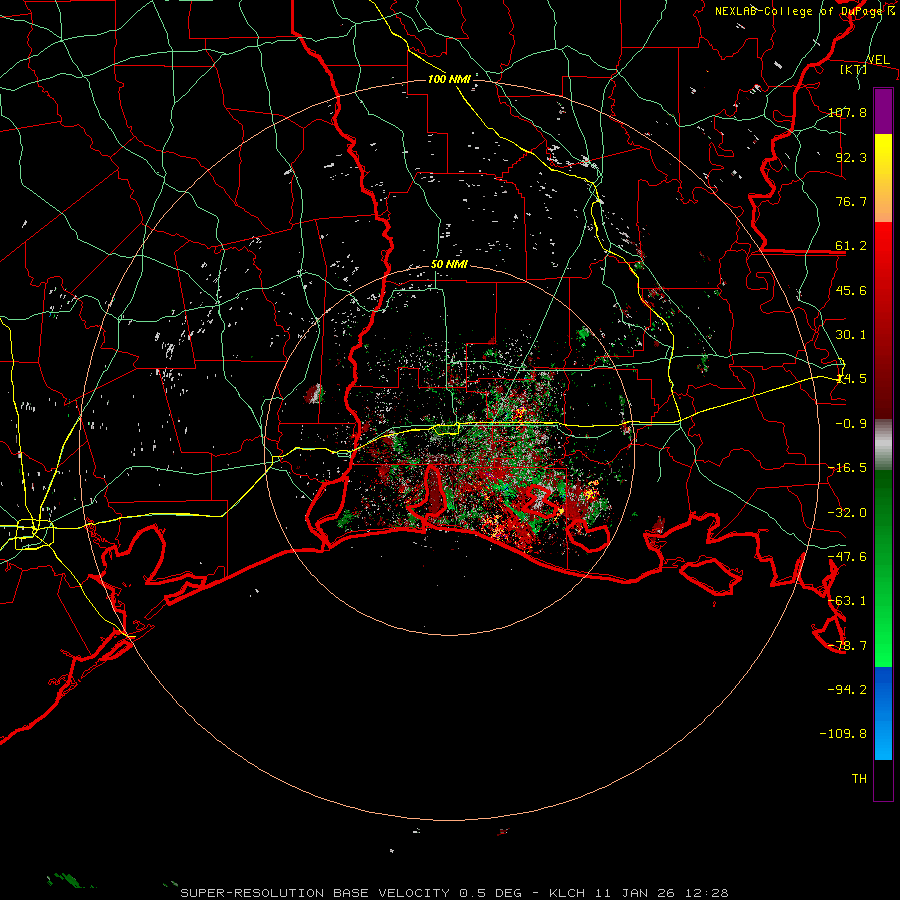
Task: Click the 76.7 velocity scale value
Action: (x=851, y=201)
